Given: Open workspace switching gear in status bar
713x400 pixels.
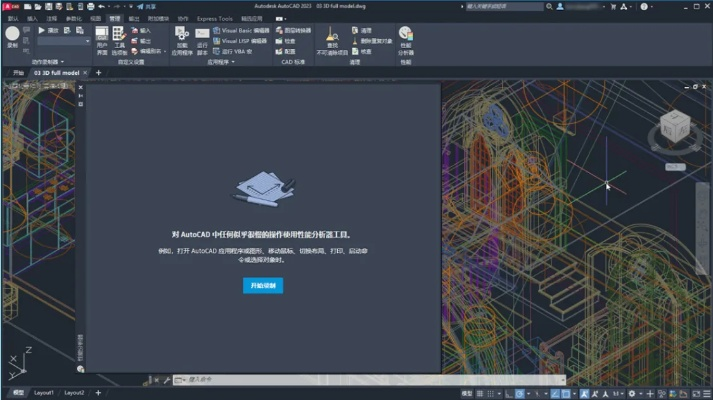Looking at the screenshot, I should [632, 394].
